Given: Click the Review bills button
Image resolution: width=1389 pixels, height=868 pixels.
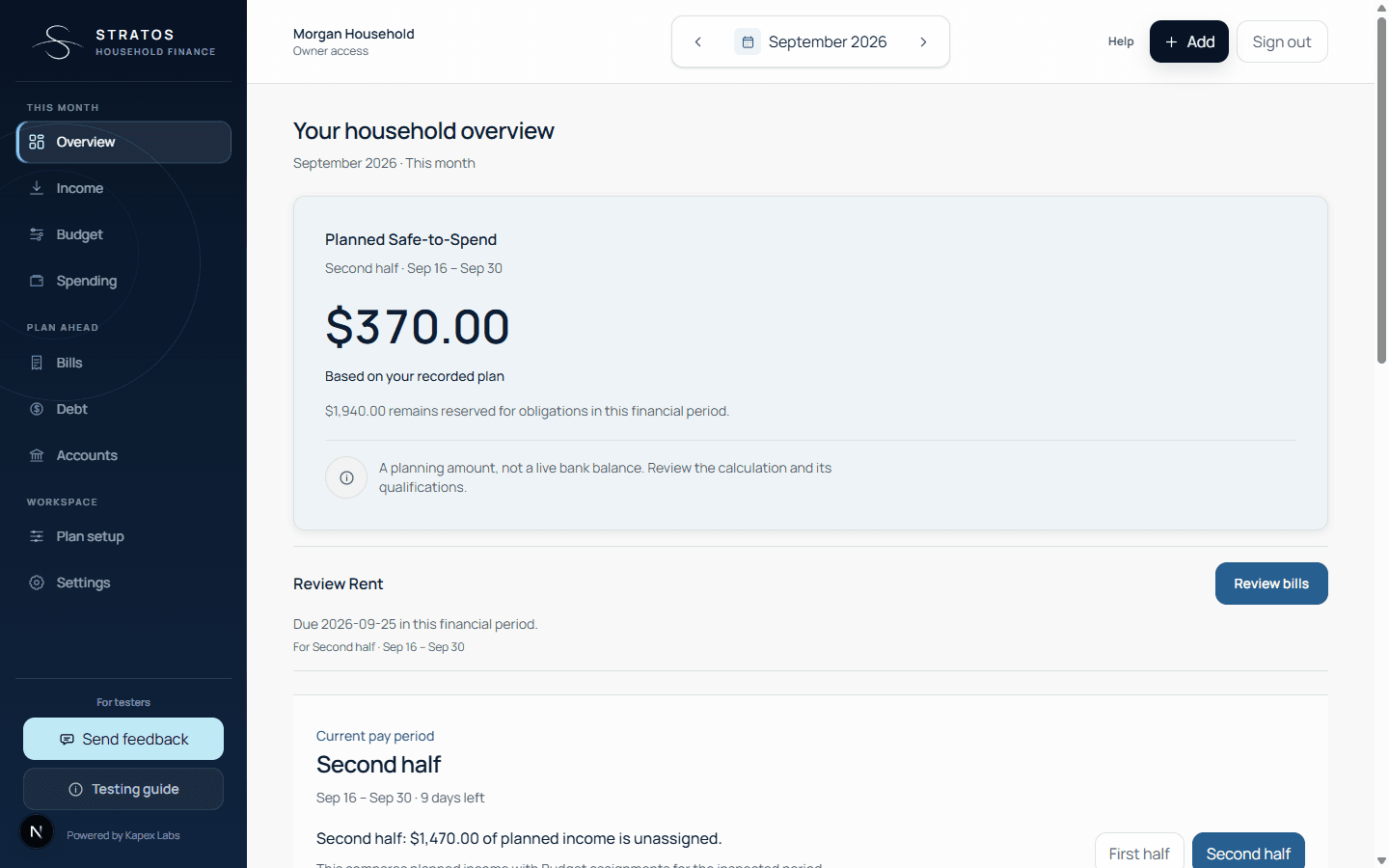Looking at the screenshot, I should [x=1271, y=583].
